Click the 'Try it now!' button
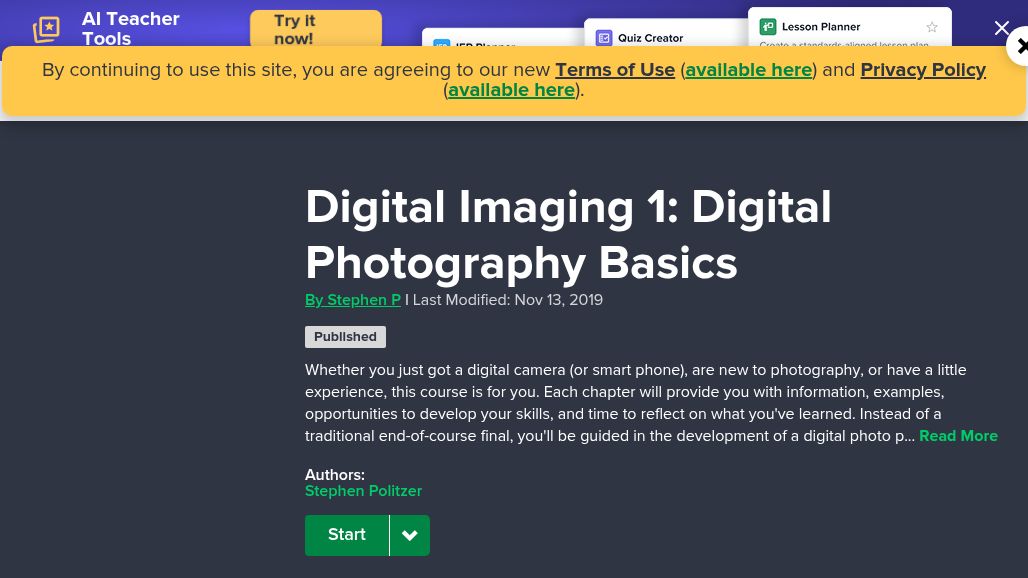Screen dimensions: 1028x578 pos(316,30)
